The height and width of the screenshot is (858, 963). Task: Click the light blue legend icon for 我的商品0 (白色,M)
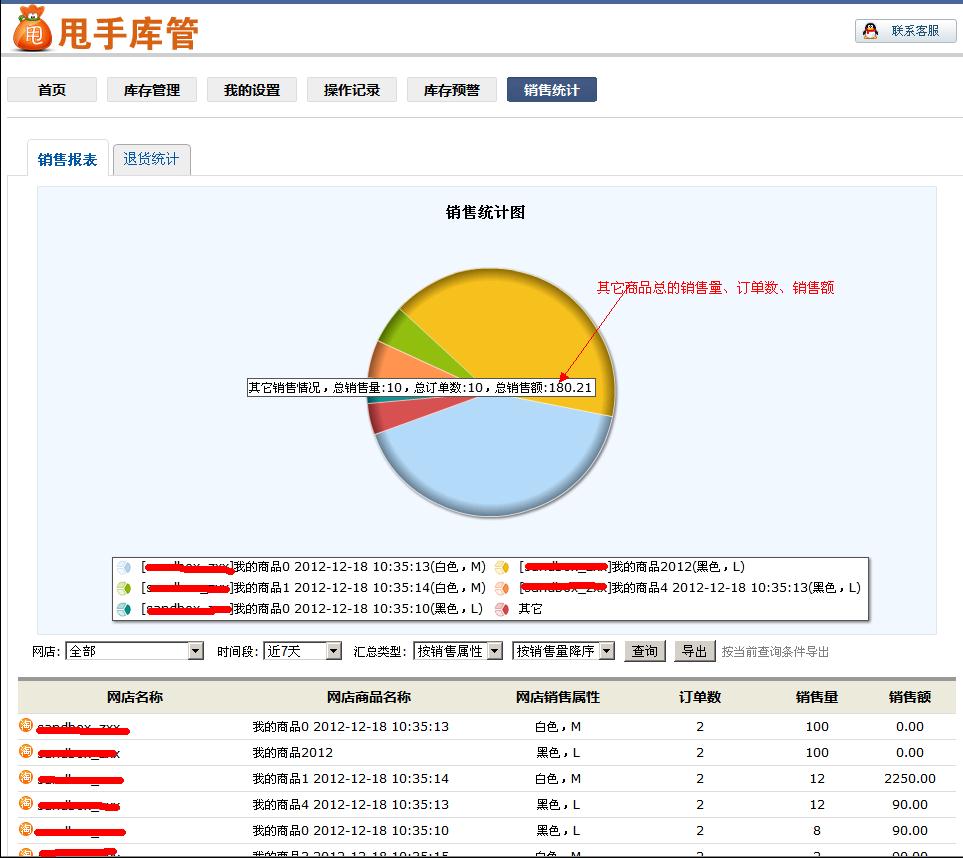click(x=124, y=567)
